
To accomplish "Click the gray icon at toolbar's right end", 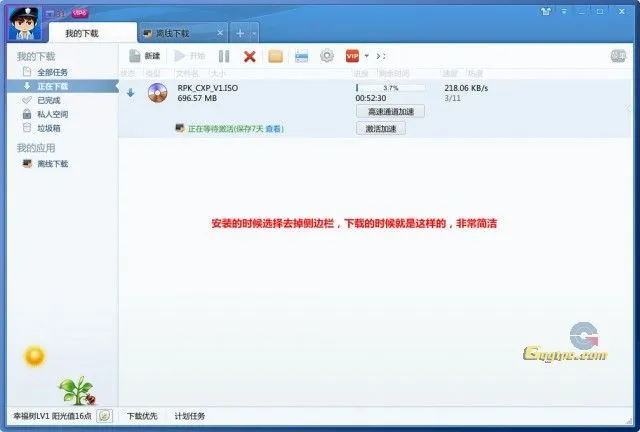I will pyautogui.click(x=618, y=56).
